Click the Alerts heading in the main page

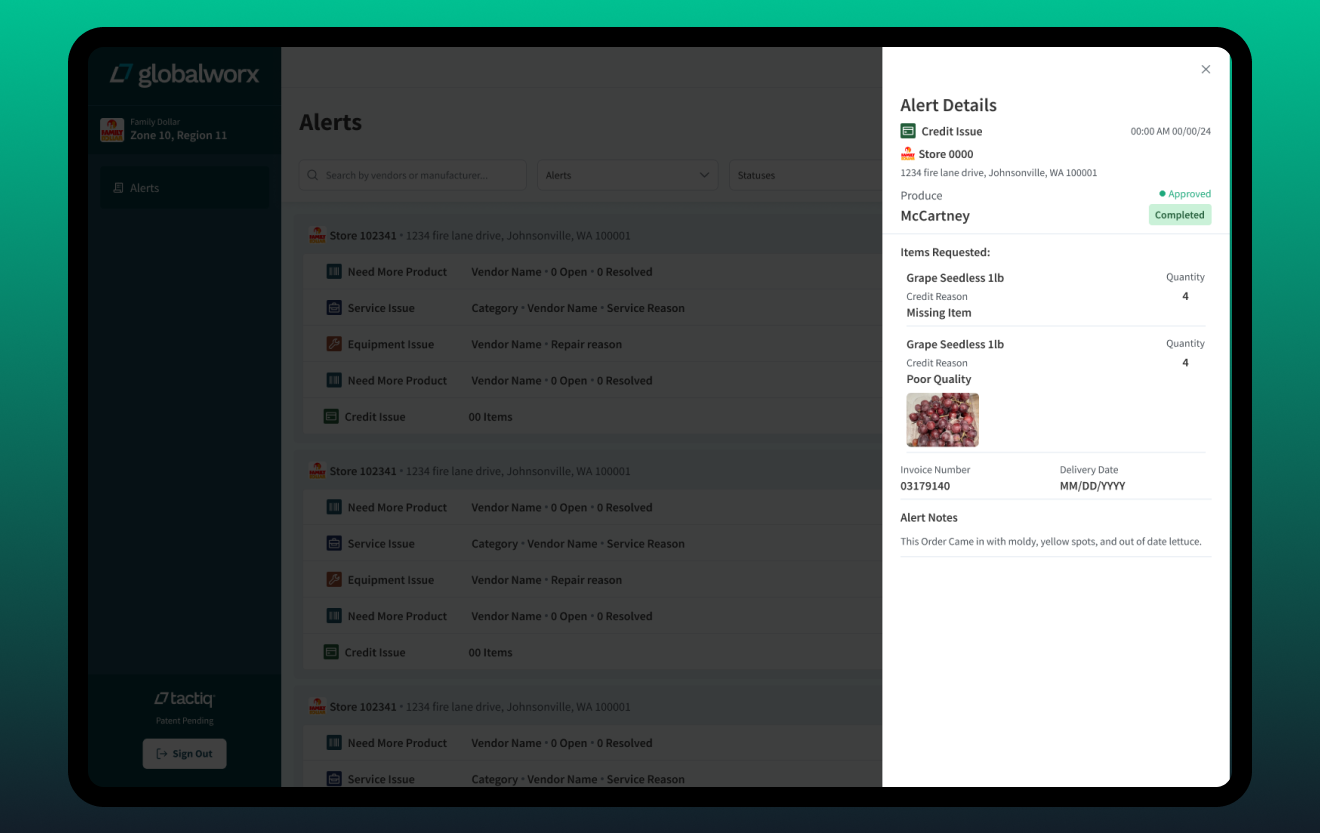tap(330, 122)
